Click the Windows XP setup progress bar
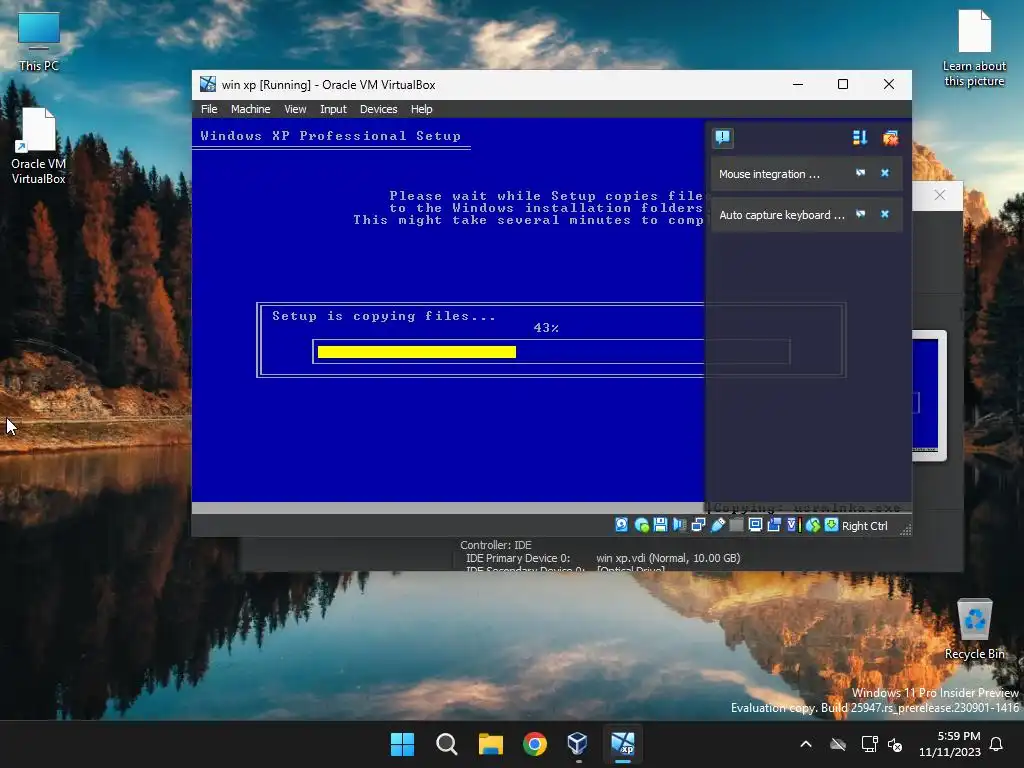Image resolution: width=1024 pixels, height=768 pixels. [x=551, y=352]
